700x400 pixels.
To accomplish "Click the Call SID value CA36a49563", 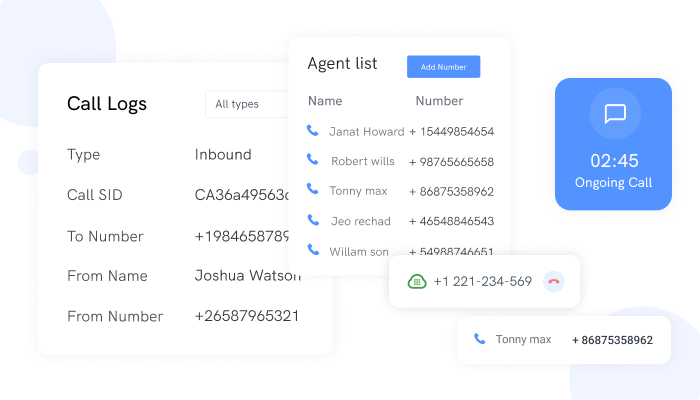I will click(x=242, y=195).
